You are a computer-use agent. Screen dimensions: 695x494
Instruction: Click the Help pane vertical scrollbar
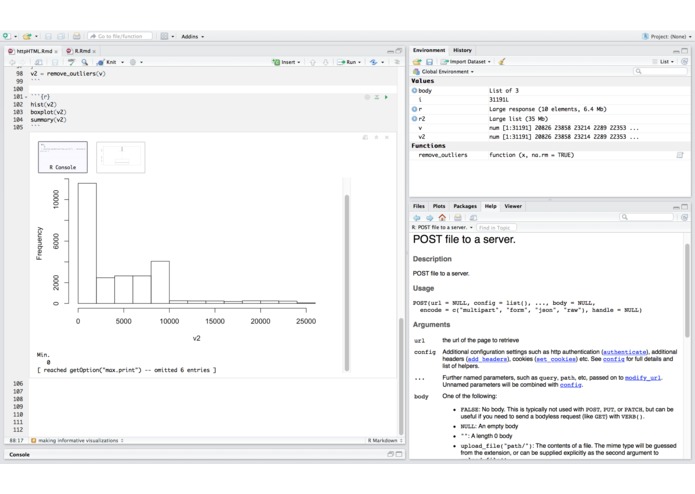coord(687,291)
